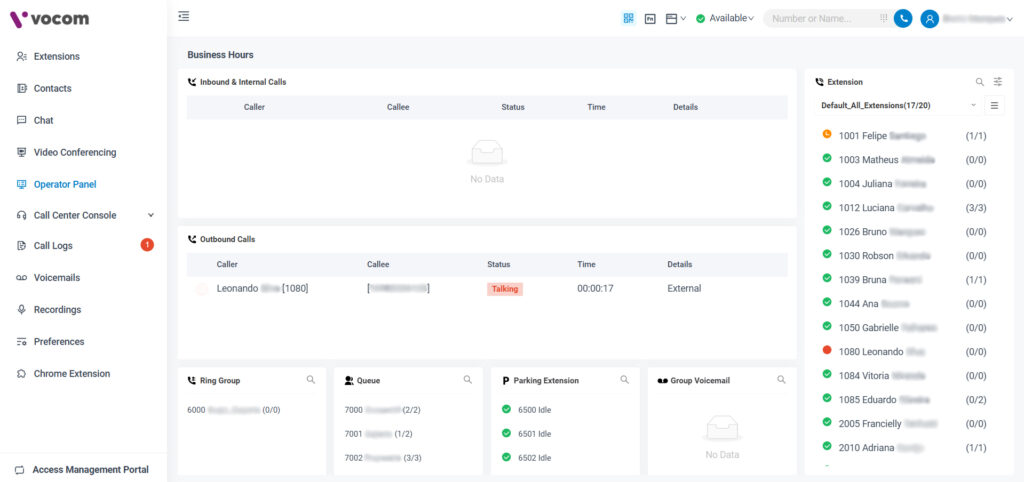Open Call Logs in sidebar

pos(53,246)
